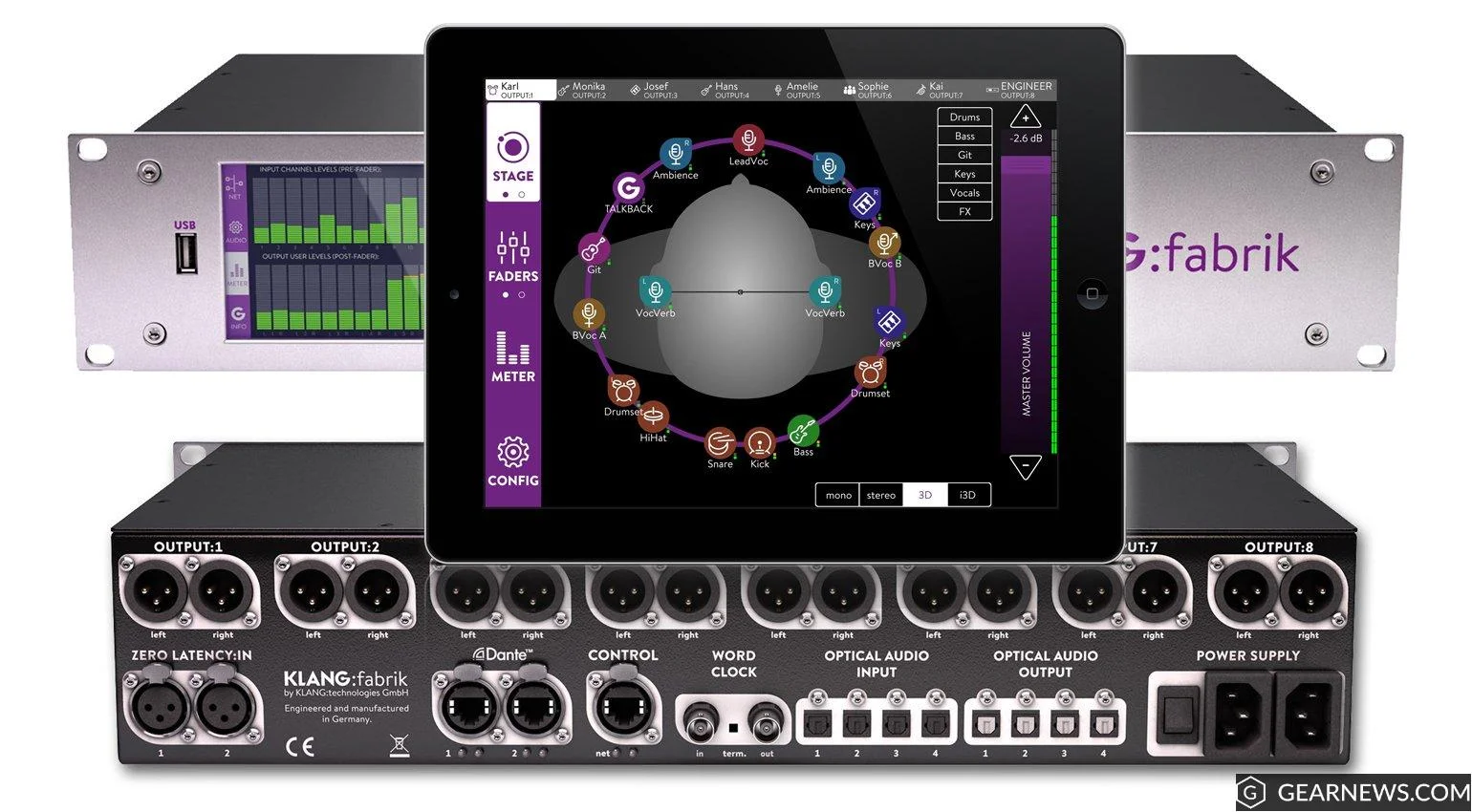Tap AUDIO on the rack unit display
Image resolution: width=1472 pixels, height=812 pixels.
pos(236,232)
